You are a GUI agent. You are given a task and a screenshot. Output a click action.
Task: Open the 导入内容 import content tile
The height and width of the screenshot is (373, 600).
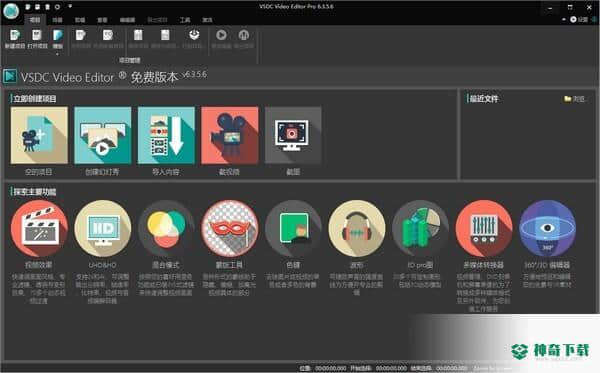166,135
